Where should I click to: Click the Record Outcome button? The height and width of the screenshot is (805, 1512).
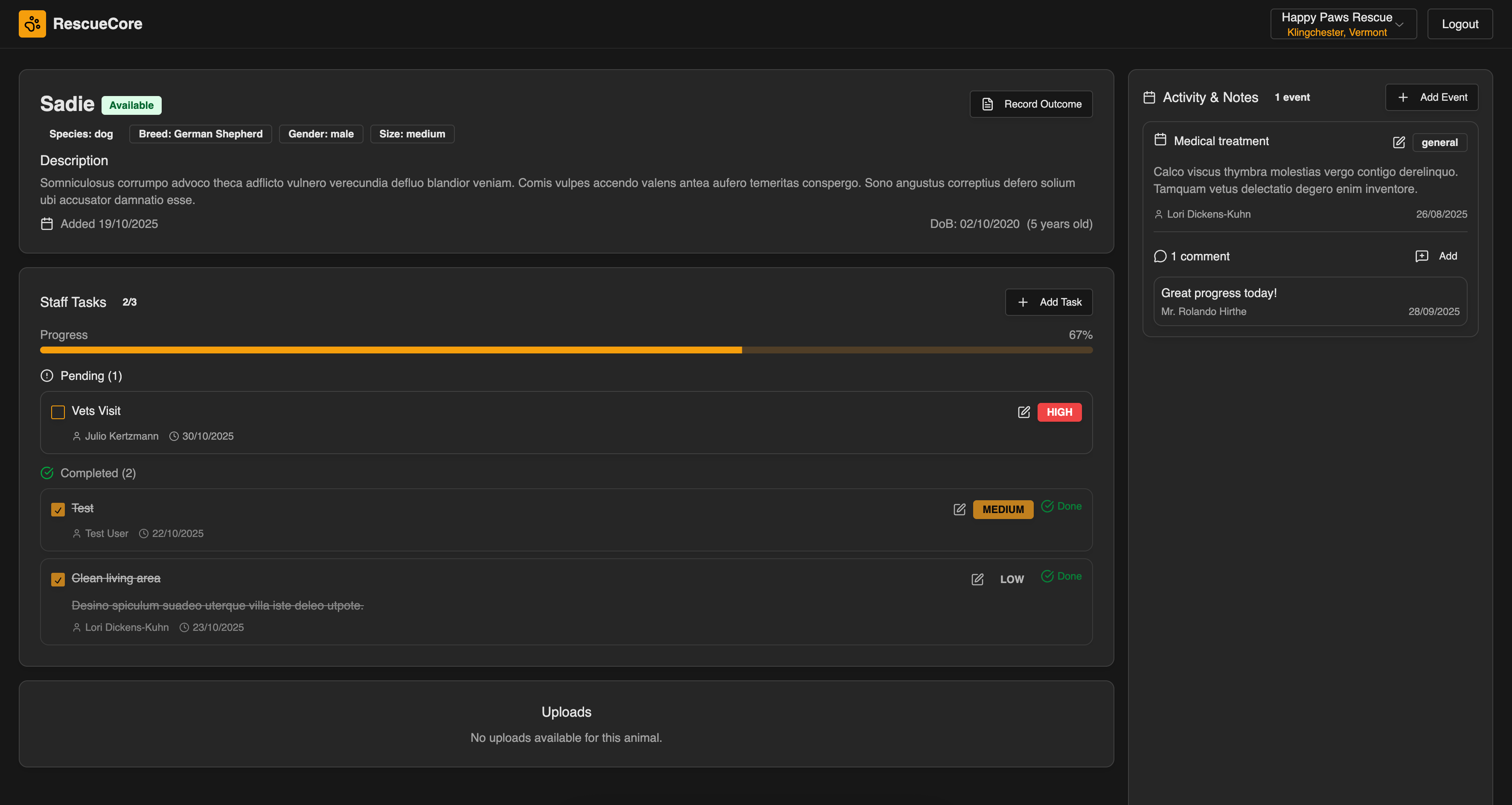[1031, 104]
